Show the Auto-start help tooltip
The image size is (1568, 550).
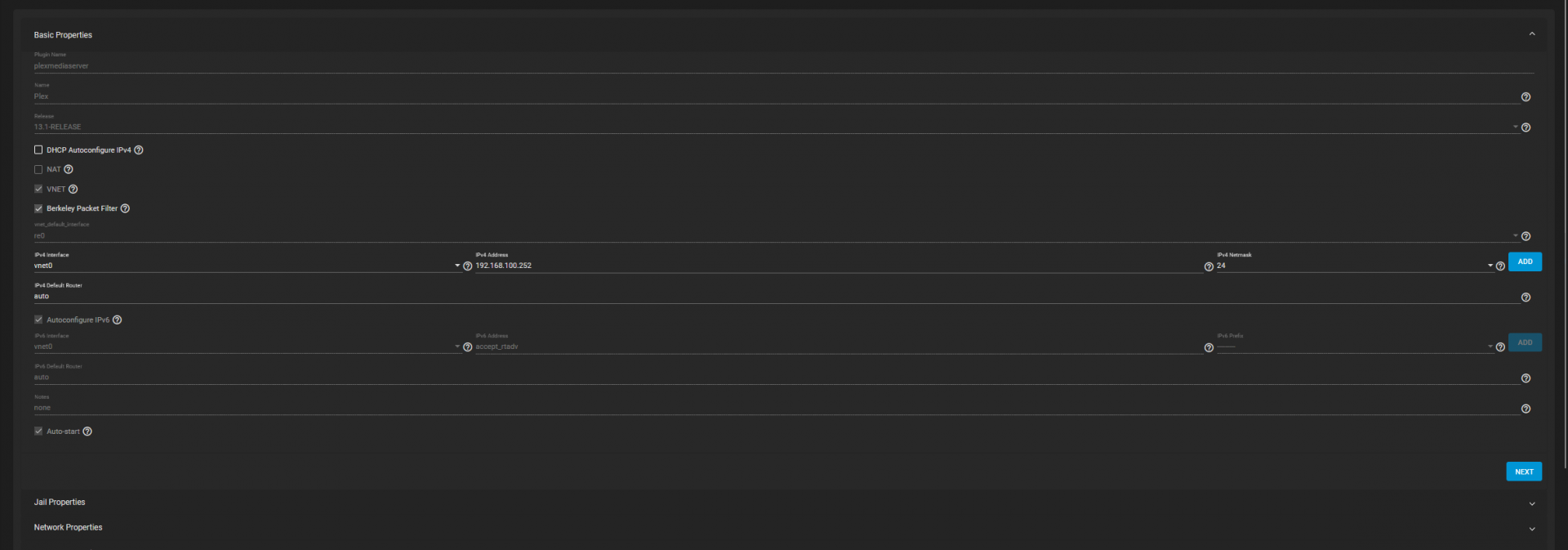pos(87,432)
